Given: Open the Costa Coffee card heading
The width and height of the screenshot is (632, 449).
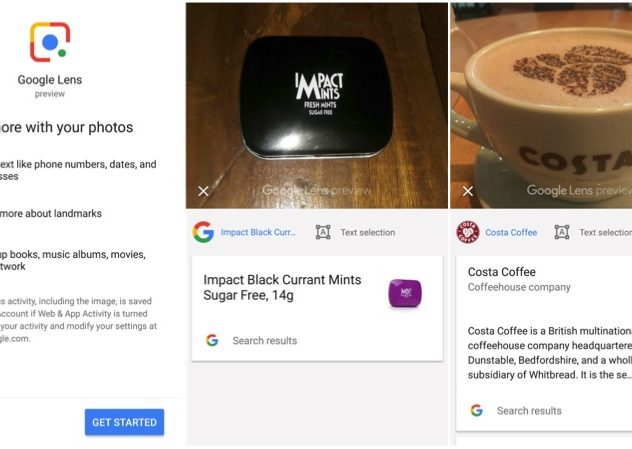Looking at the screenshot, I should click(501, 272).
